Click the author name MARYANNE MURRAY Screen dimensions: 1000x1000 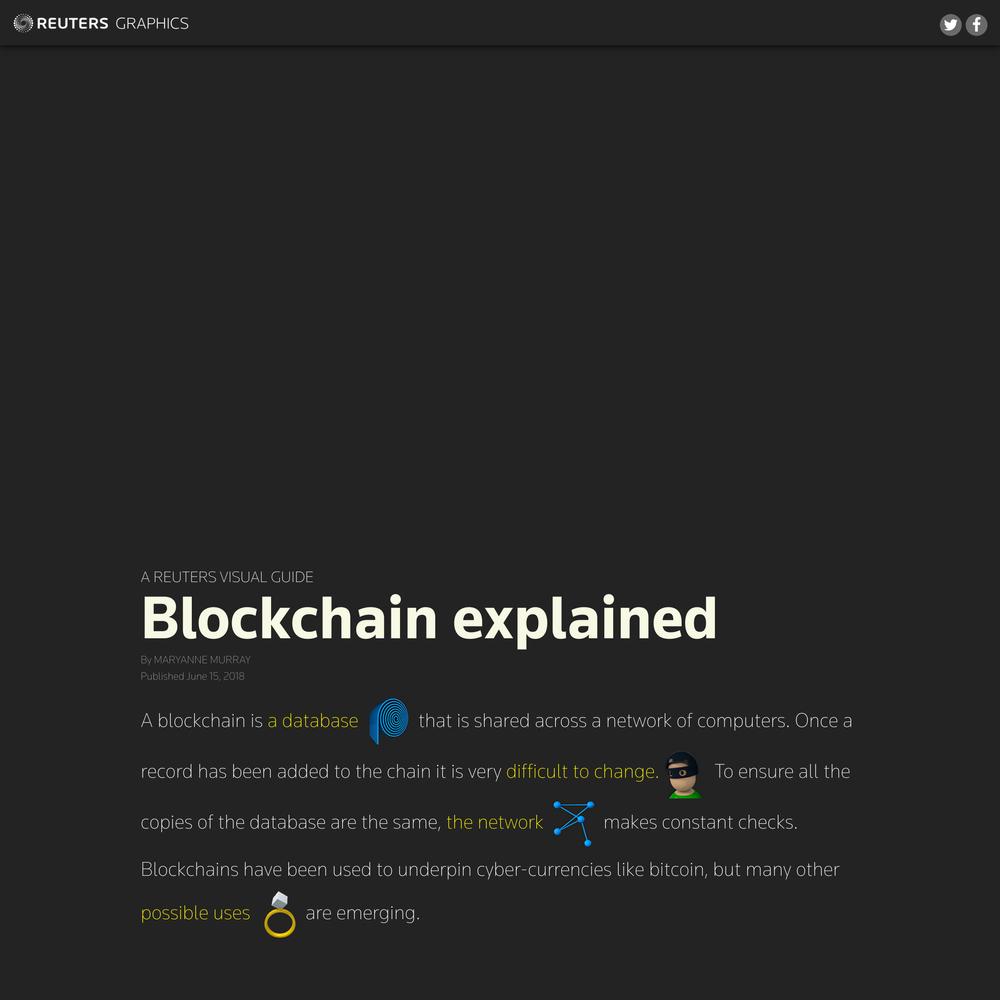202,659
